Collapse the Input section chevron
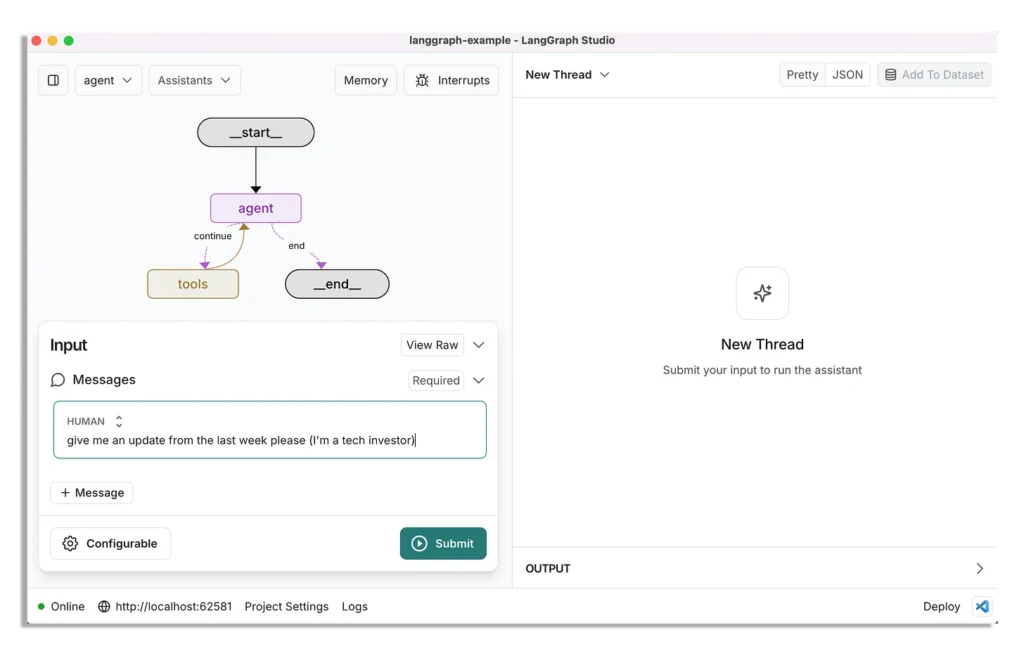This screenshot has width=1024, height=656. tap(479, 345)
